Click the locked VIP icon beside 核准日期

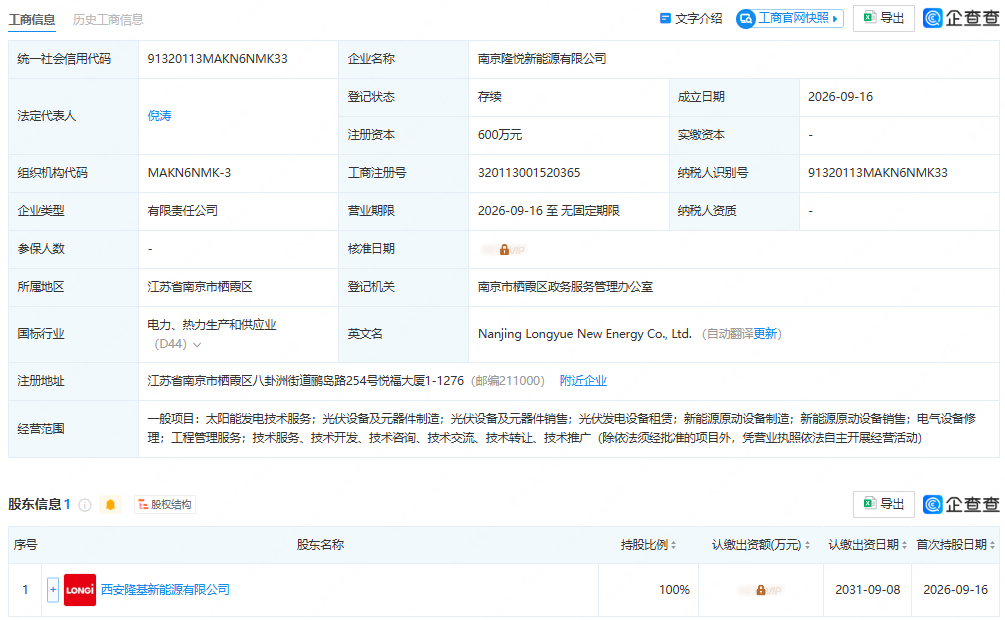point(504,249)
